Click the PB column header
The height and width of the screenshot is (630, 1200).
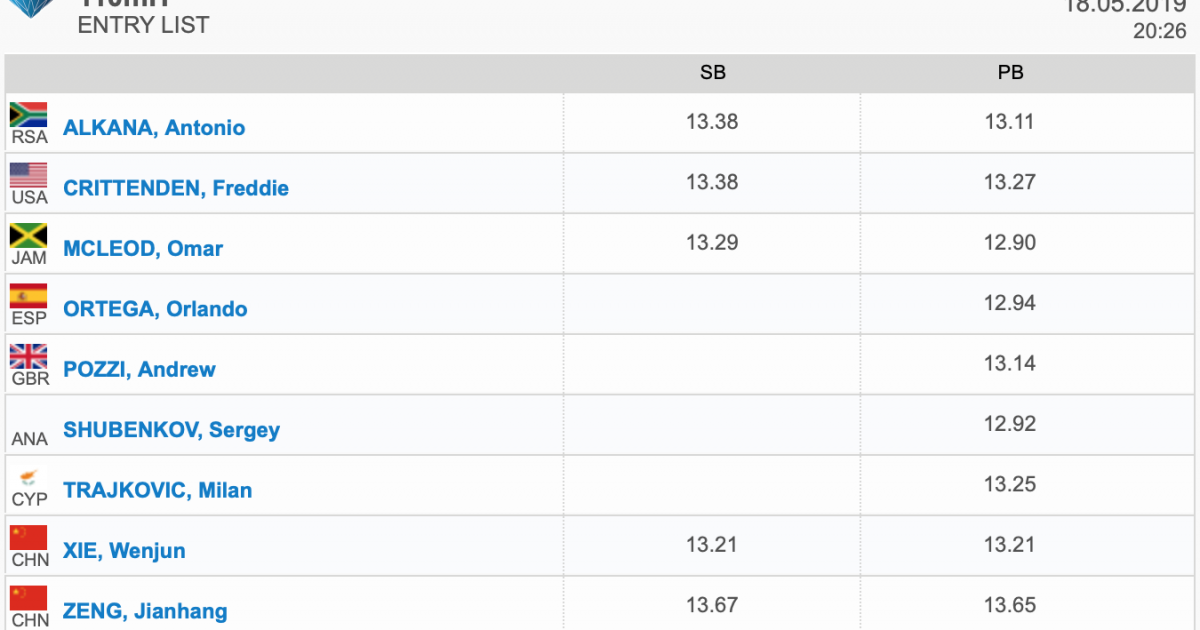[1011, 72]
